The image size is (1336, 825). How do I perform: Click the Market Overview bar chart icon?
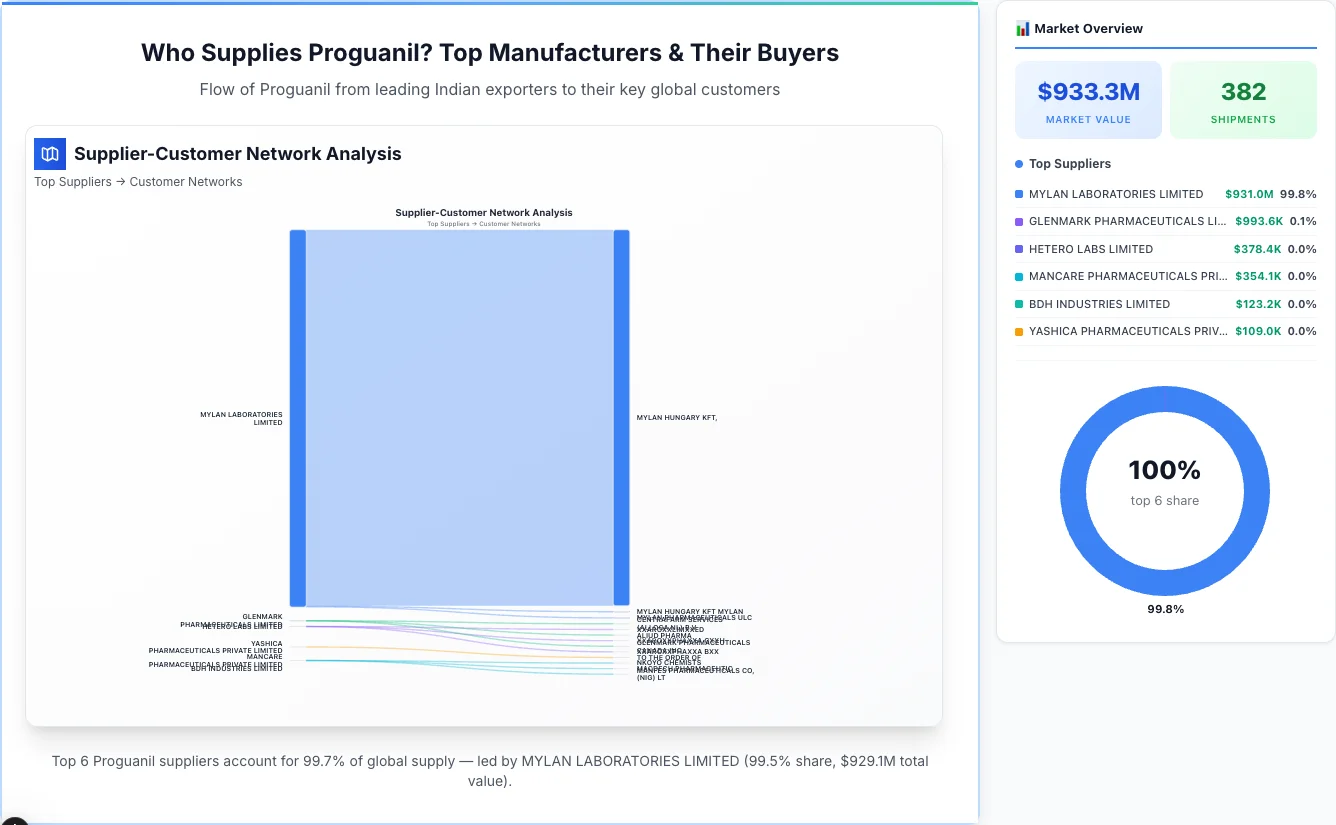click(1021, 28)
